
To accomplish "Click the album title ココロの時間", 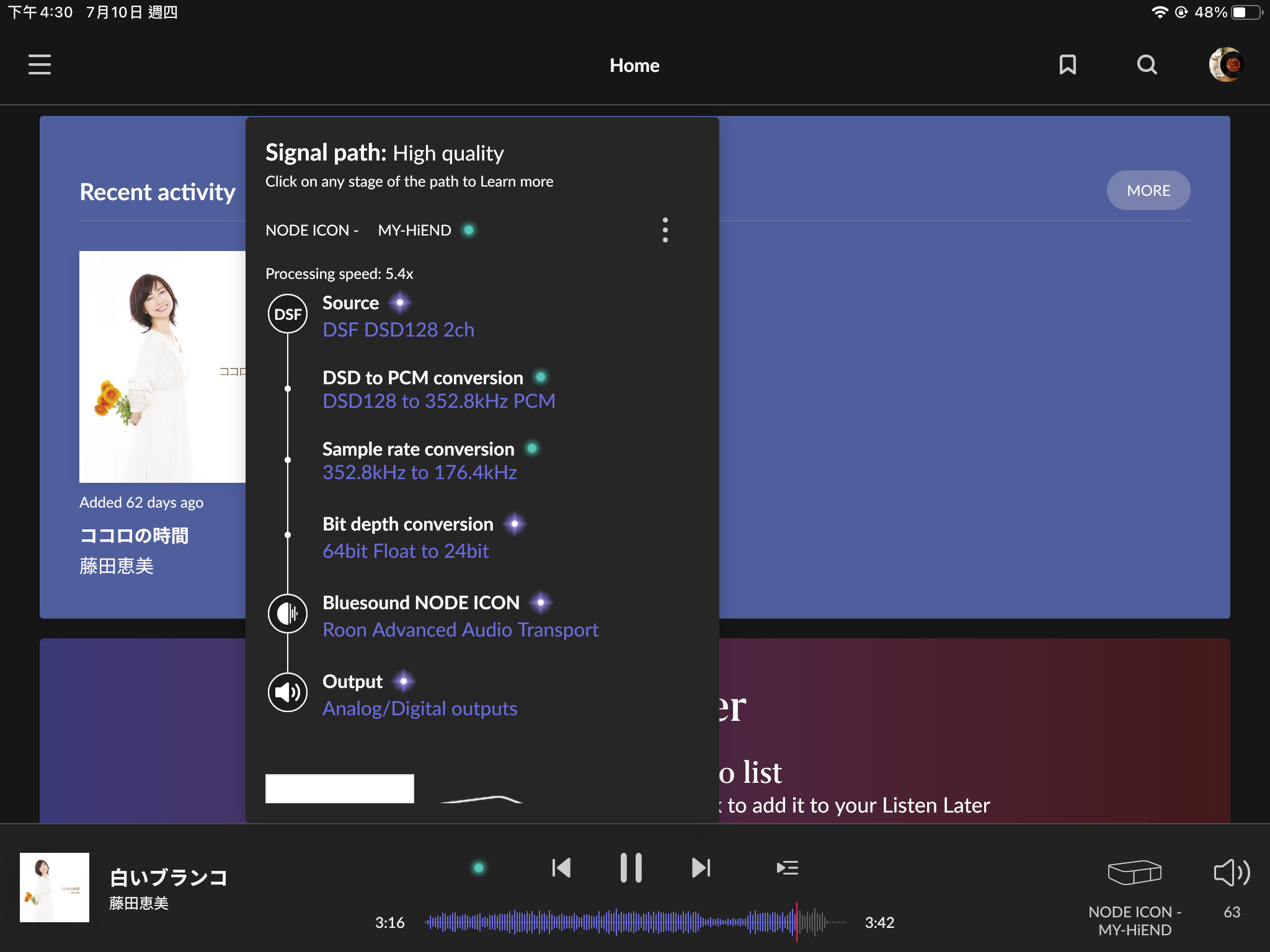I will 134,535.
